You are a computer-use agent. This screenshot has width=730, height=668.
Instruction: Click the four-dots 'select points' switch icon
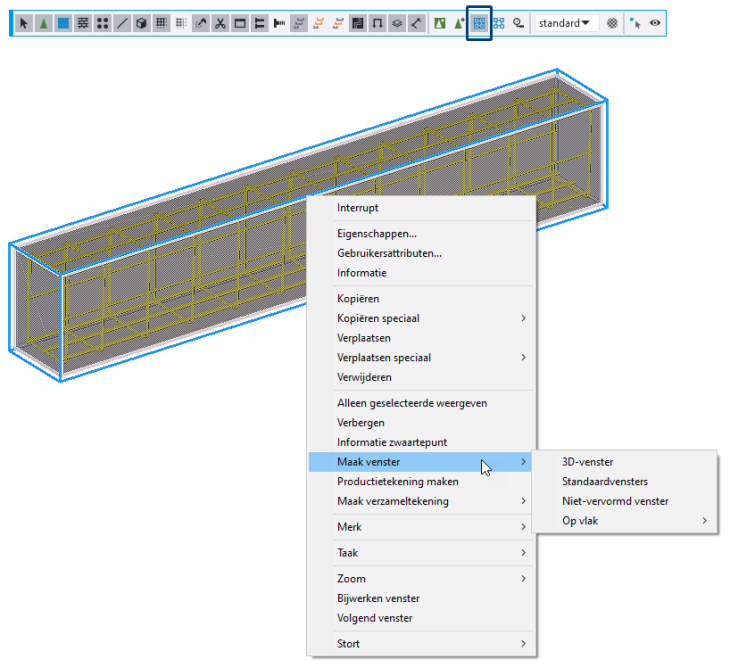pyautogui.click(x=102, y=23)
